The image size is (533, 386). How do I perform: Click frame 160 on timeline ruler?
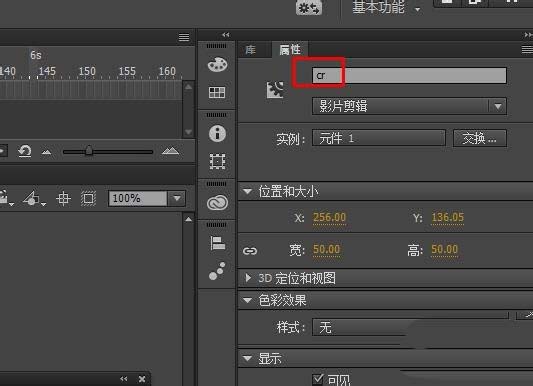(167, 71)
